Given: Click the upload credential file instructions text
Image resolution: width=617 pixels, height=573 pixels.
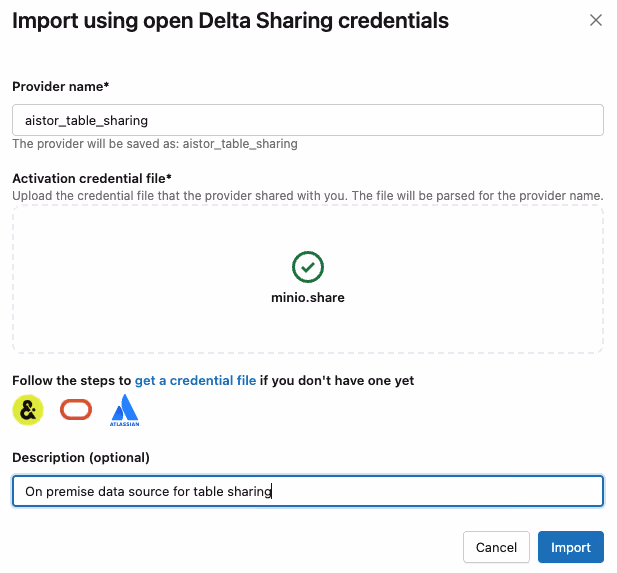Looking at the screenshot, I should point(307,195).
